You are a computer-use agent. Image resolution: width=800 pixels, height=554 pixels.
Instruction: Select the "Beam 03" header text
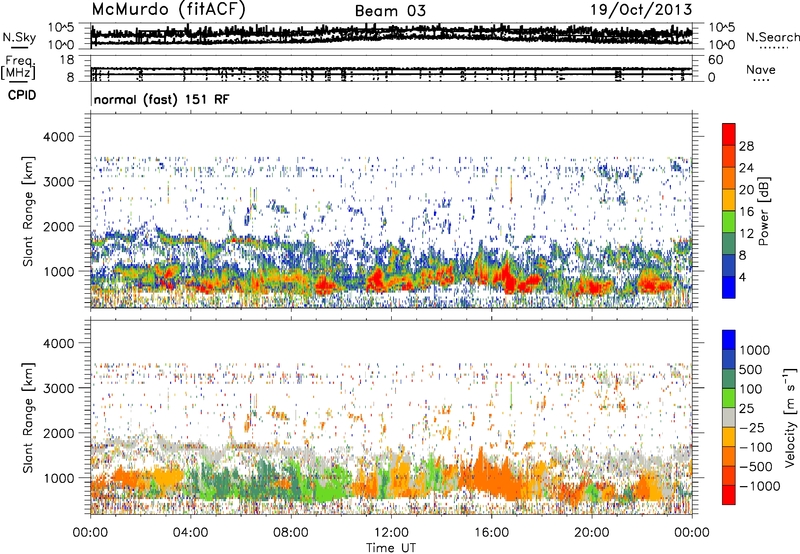[x=390, y=11]
